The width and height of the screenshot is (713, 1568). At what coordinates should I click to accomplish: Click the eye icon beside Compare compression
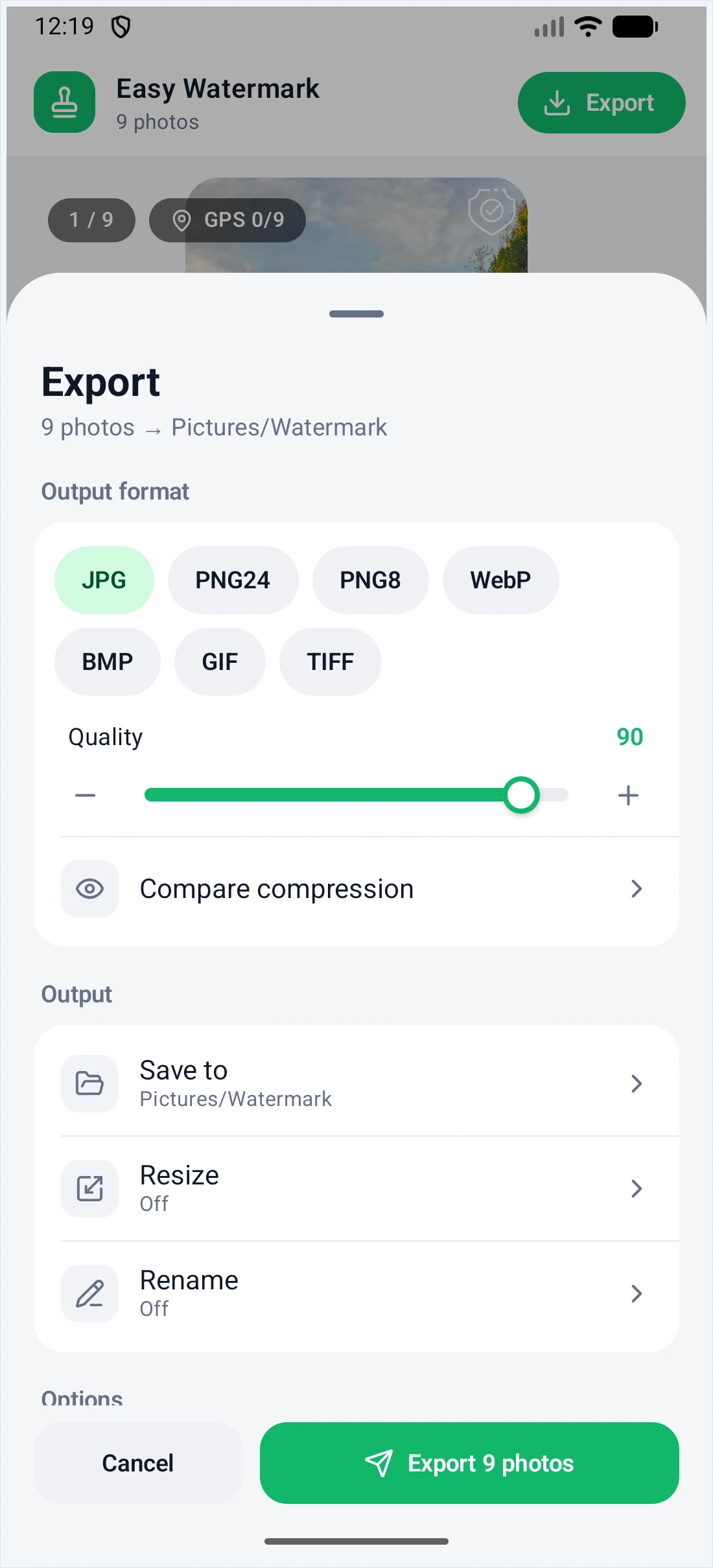coord(89,888)
